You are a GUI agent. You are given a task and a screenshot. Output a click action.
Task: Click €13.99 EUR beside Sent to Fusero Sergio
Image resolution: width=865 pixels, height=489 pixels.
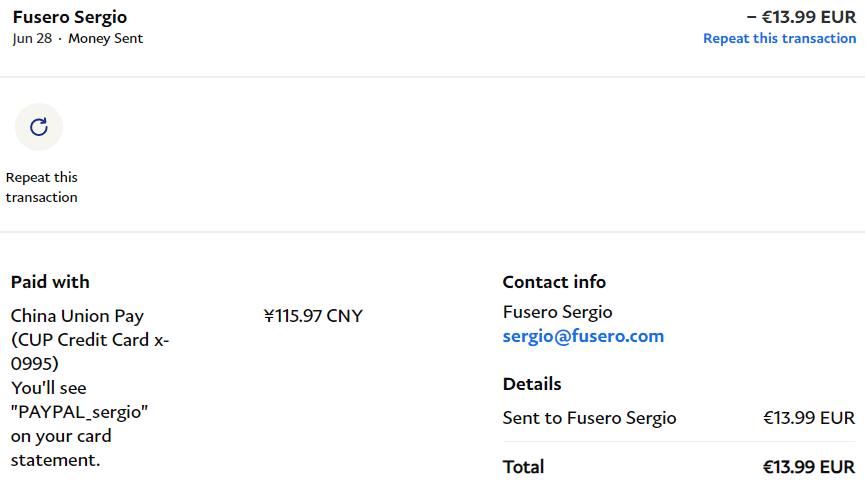pos(808,418)
